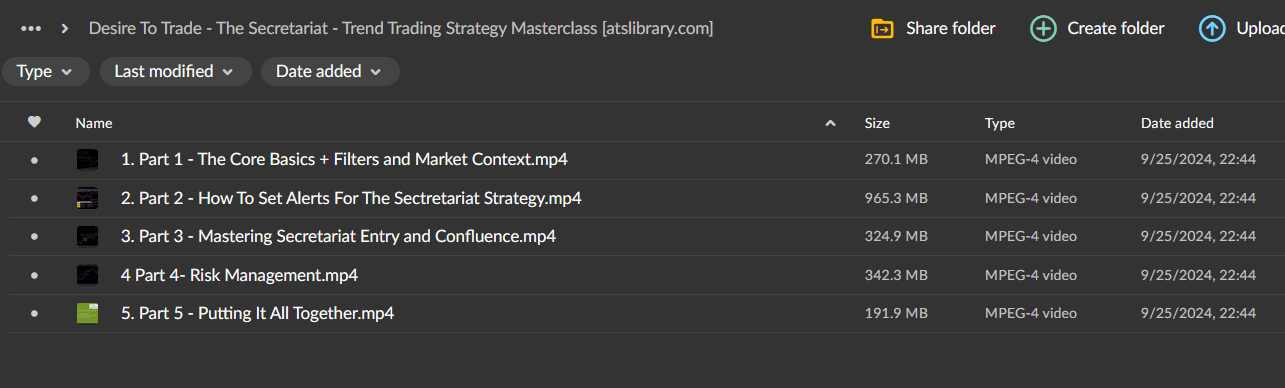
Task: Favorite the Part 3 Mastering Entry file dot
Action: tap(34, 237)
